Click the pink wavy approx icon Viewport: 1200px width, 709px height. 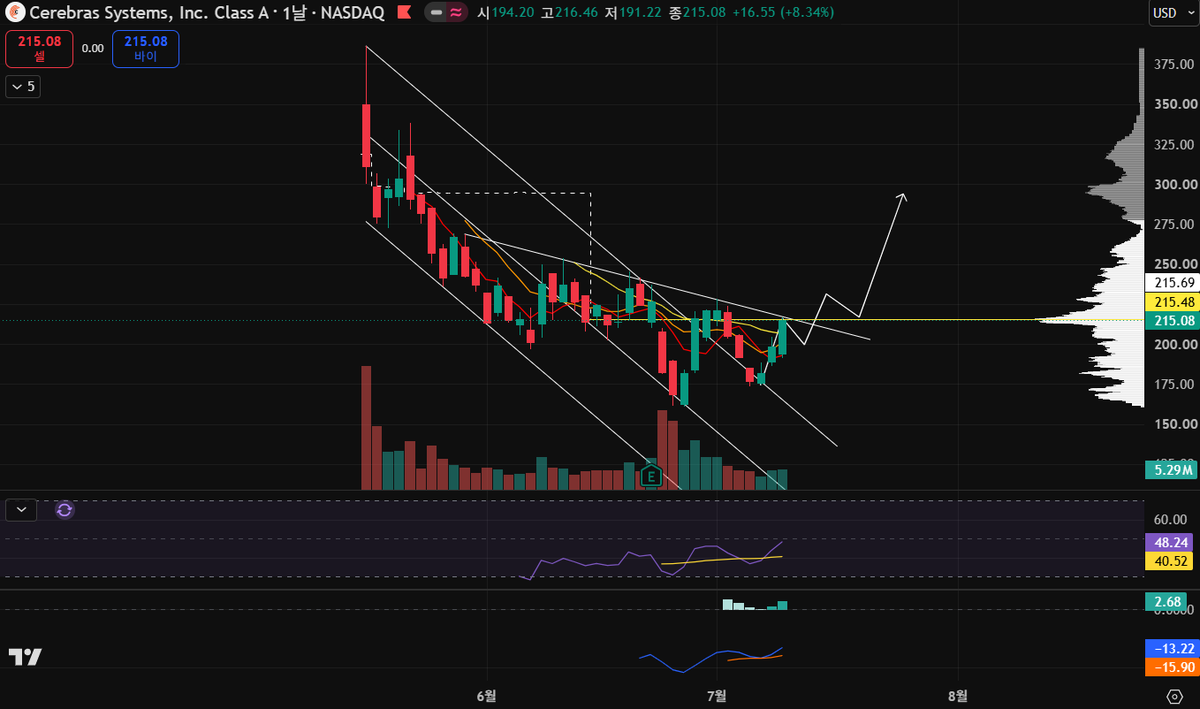click(455, 13)
